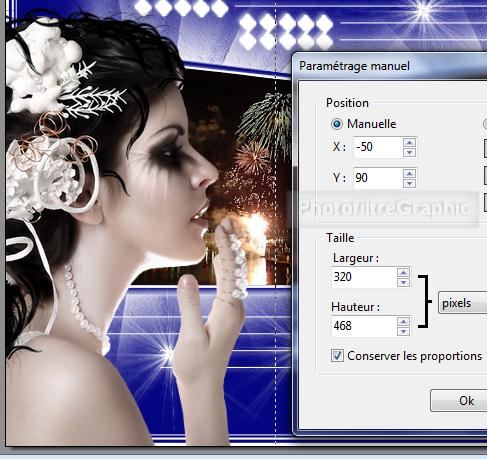Image resolution: width=487 pixels, height=459 pixels.
Task: Toggle the Conserver les proportions checkbox
Action: click(x=337, y=356)
